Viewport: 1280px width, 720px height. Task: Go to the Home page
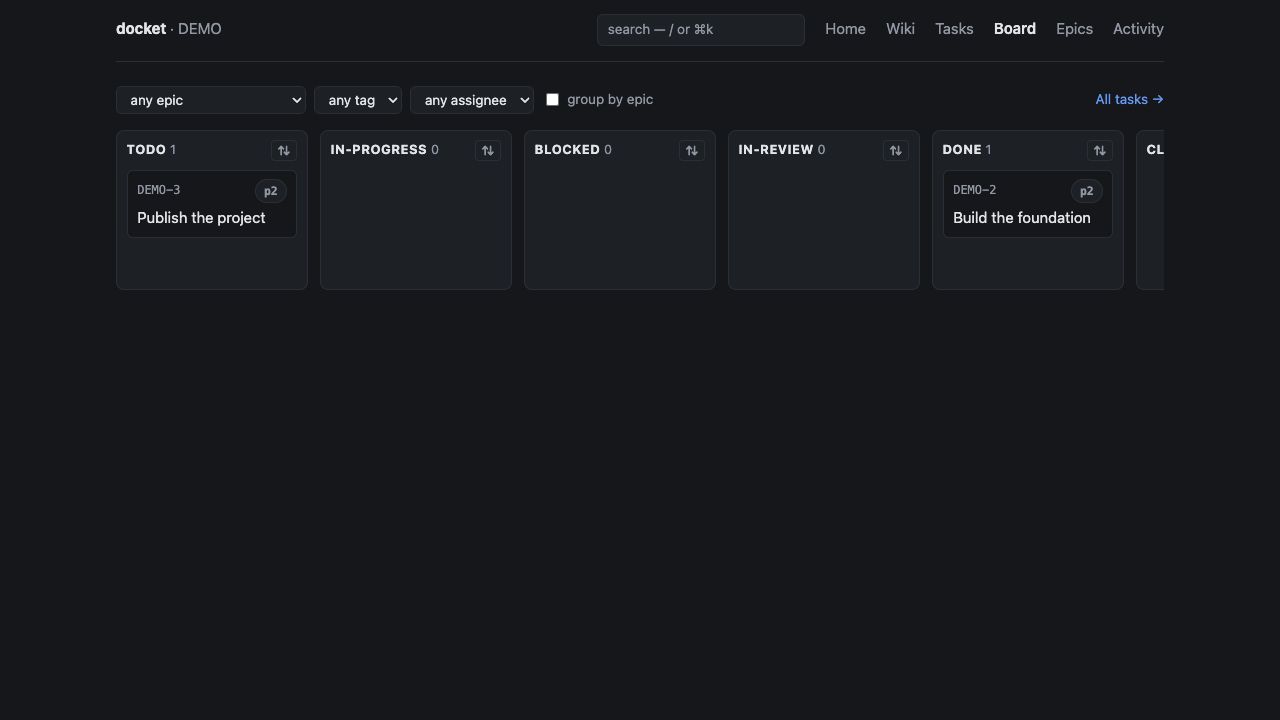coord(845,29)
